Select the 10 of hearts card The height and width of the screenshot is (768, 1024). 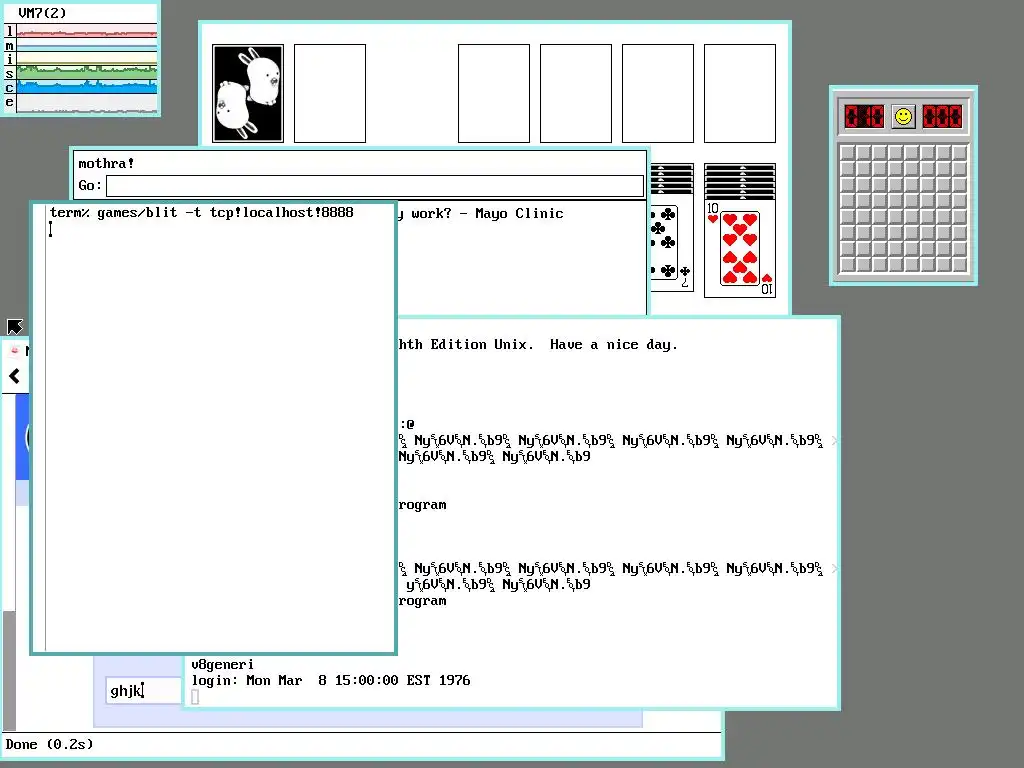coord(740,249)
